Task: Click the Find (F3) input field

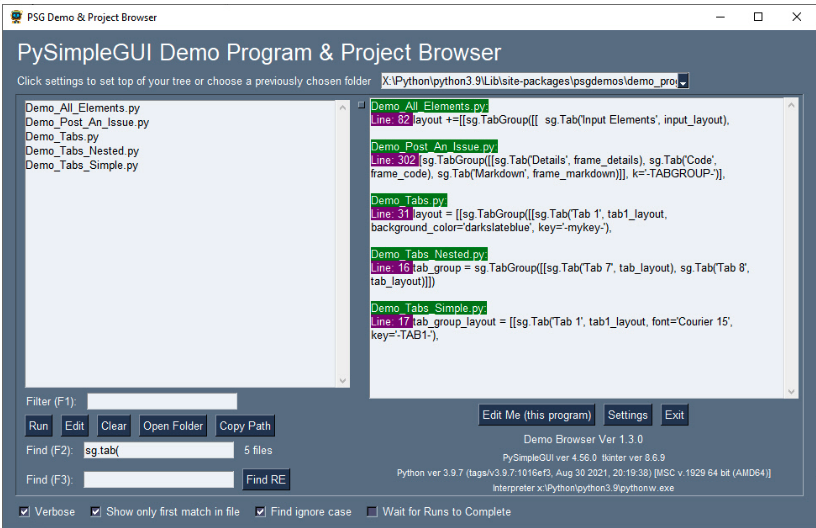Action: point(159,480)
